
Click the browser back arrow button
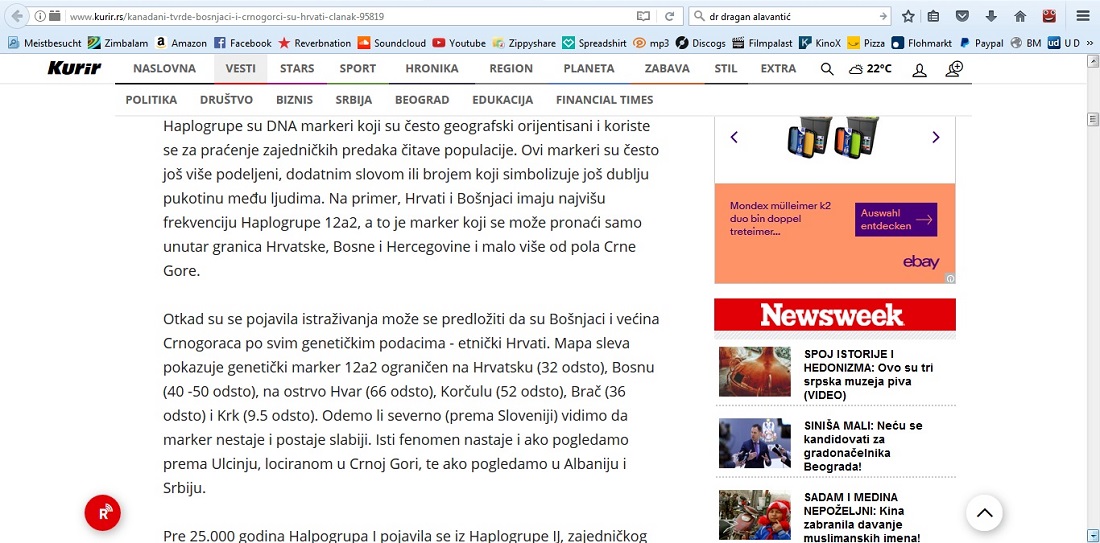pyautogui.click(x=16, y=16)
